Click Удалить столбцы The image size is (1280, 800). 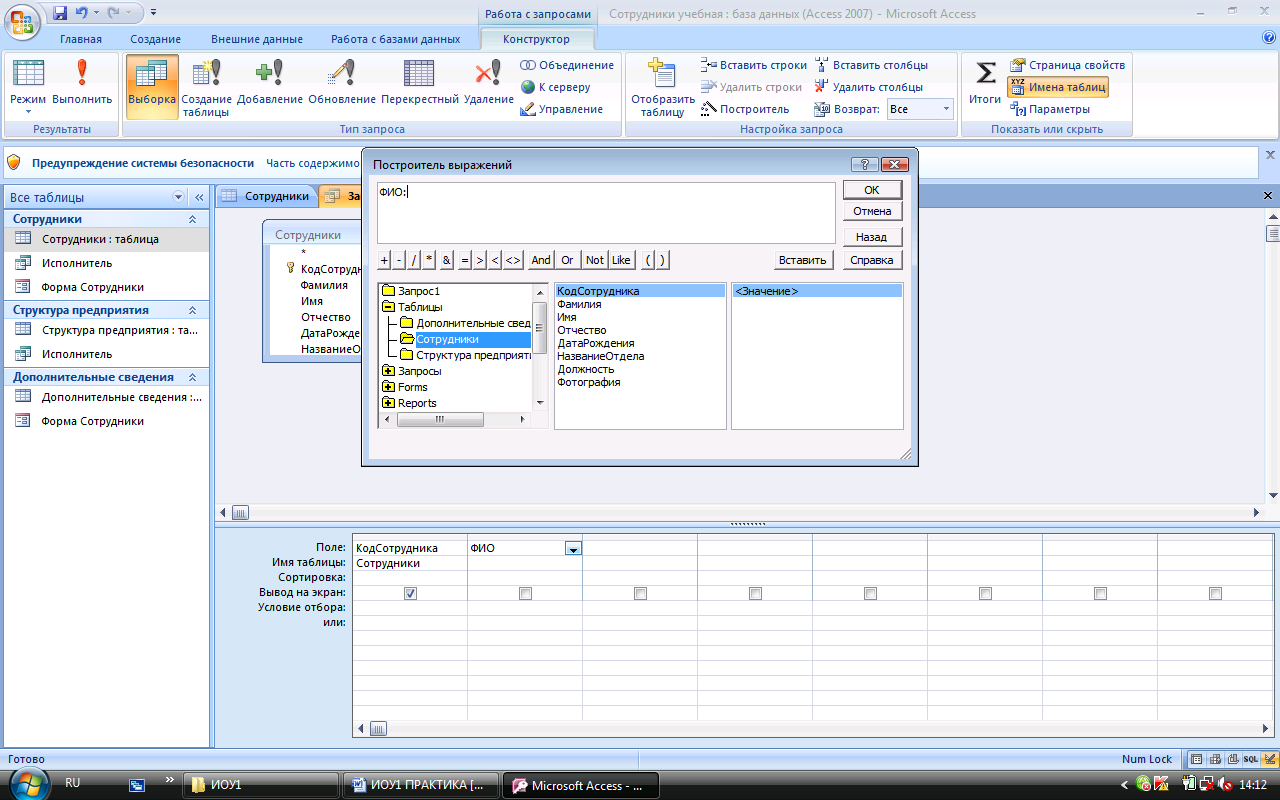coord(869,87)
